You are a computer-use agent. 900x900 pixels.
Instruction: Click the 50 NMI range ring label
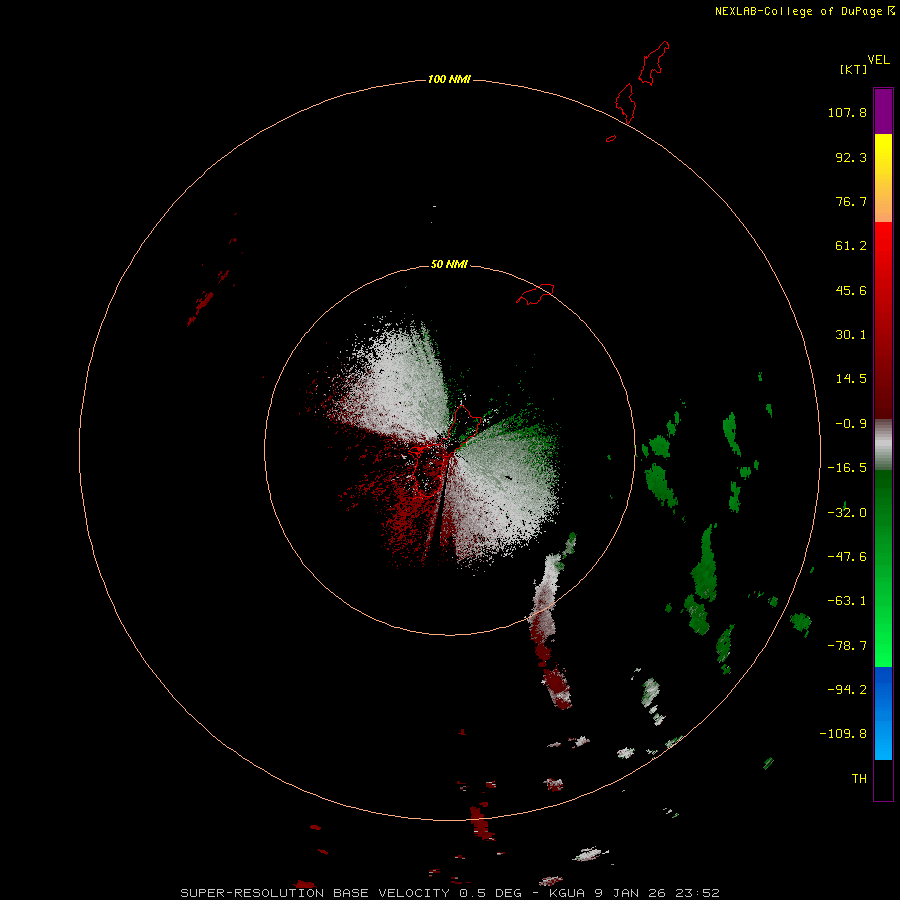tap(449, 264)
